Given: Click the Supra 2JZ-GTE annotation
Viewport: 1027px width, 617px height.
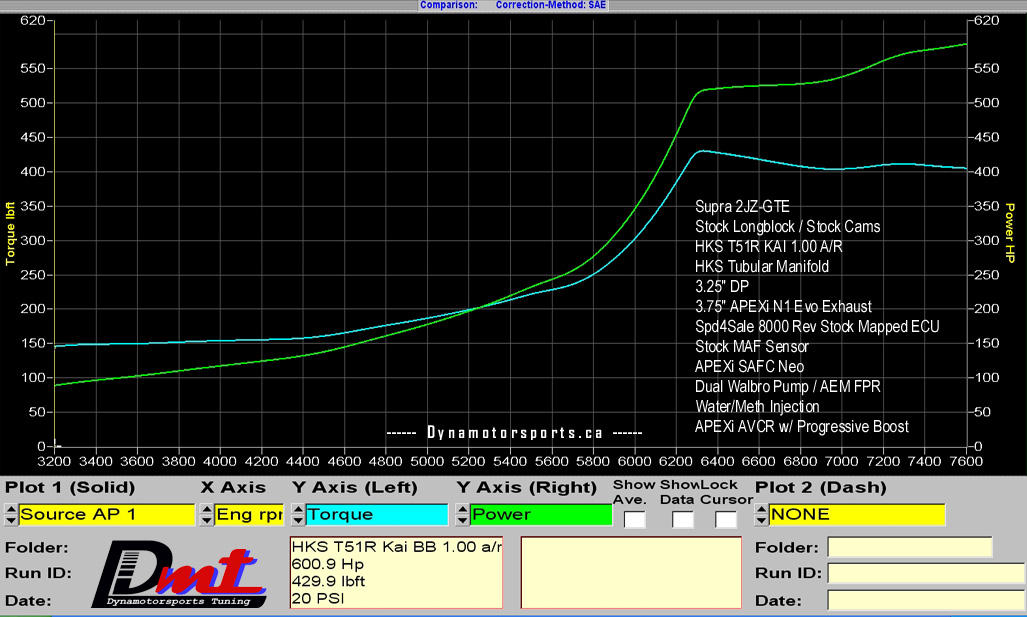Looking at the screenshot, I should [x=742, y=207].
